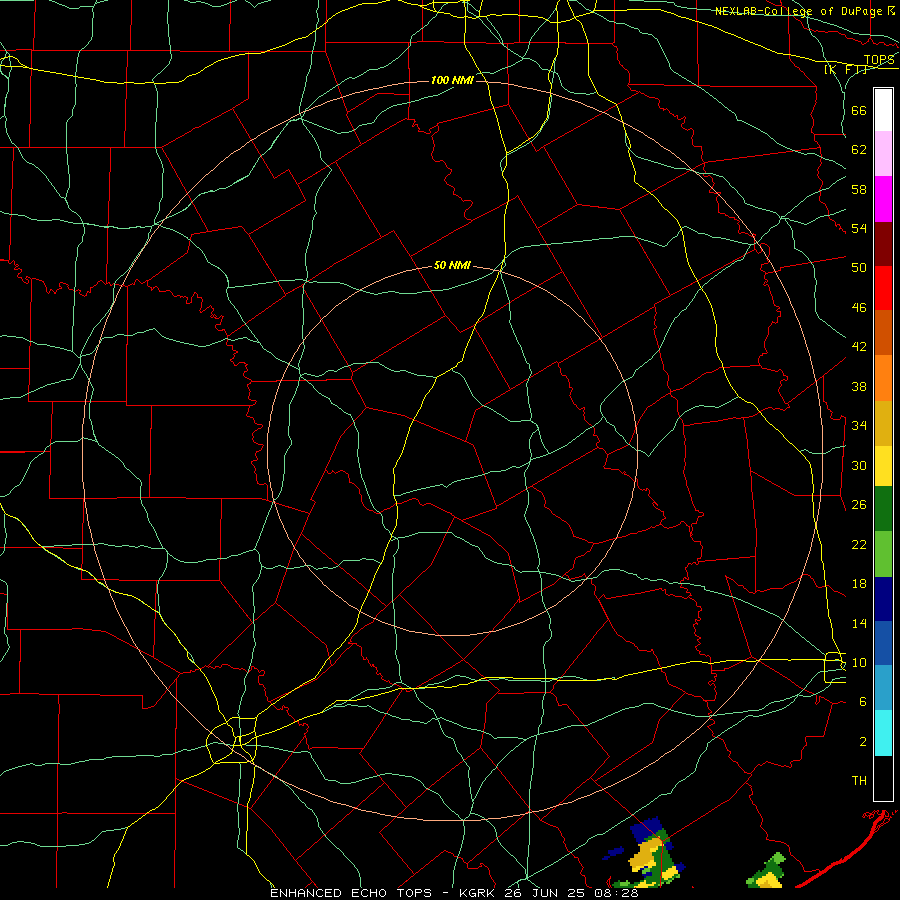Click the ENHANCED ECHO TOPS caption text
The image size is (900, 900).
351,893
